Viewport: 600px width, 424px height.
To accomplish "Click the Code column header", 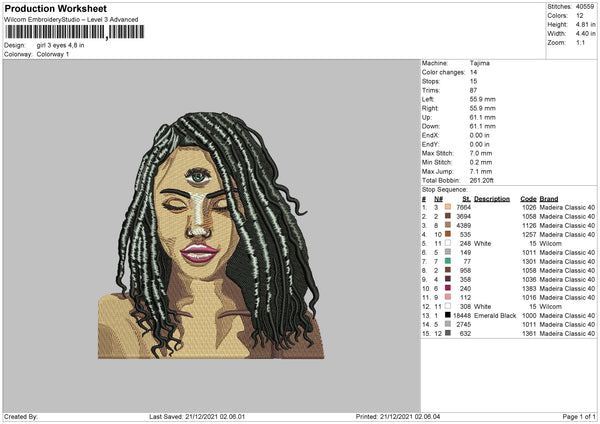I will coord(528,199).
